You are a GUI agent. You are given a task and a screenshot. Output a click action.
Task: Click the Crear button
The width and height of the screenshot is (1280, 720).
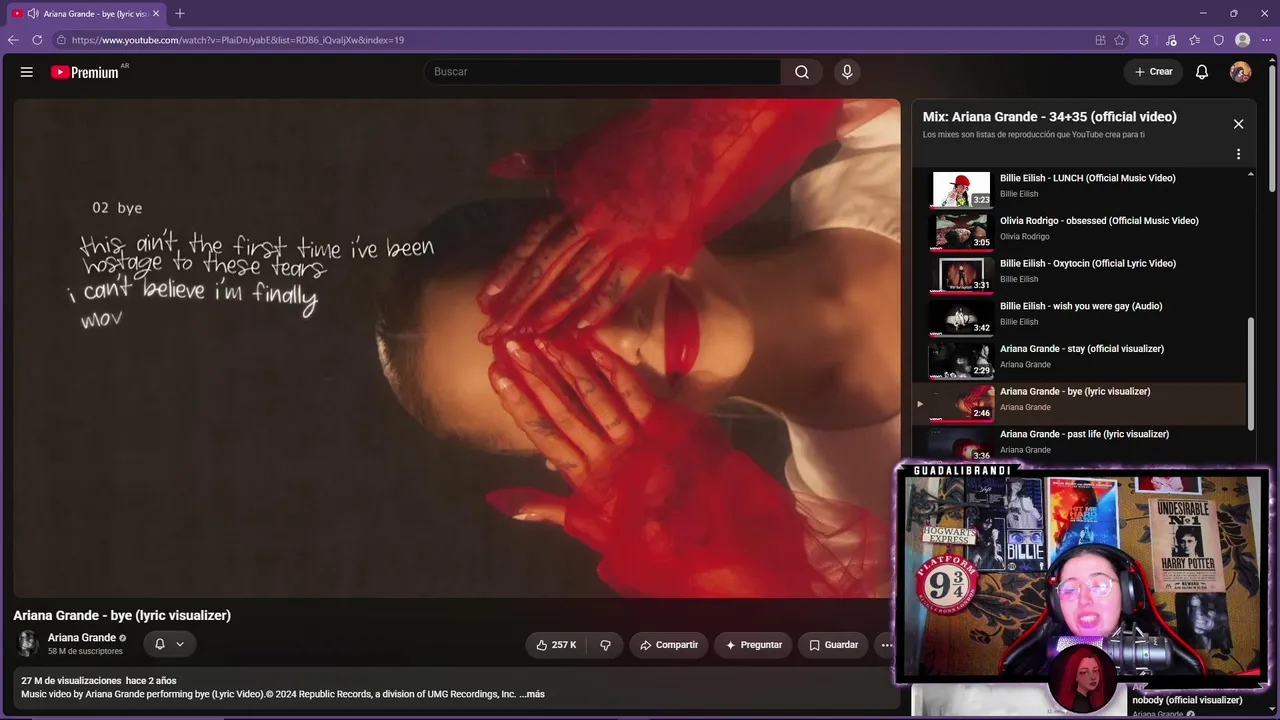(1153, 72)
